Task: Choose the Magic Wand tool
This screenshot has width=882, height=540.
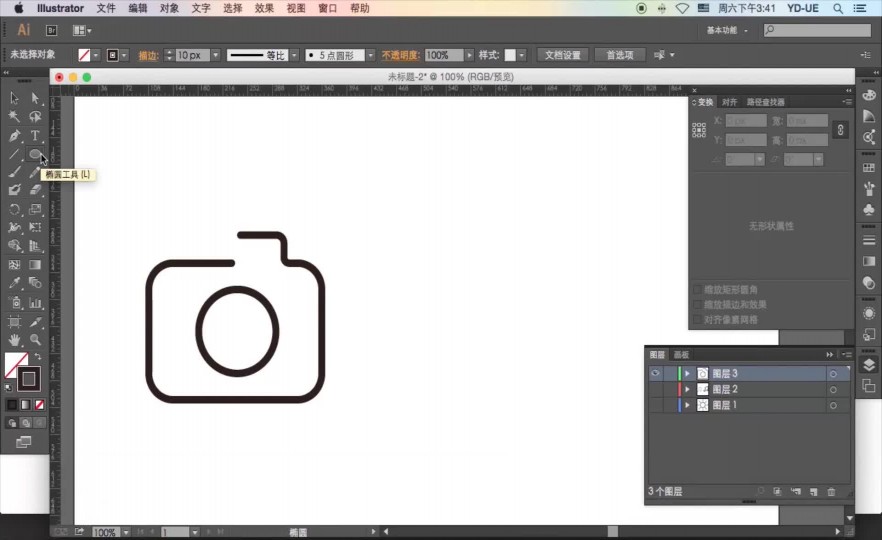Action: (x=14, y=116)
